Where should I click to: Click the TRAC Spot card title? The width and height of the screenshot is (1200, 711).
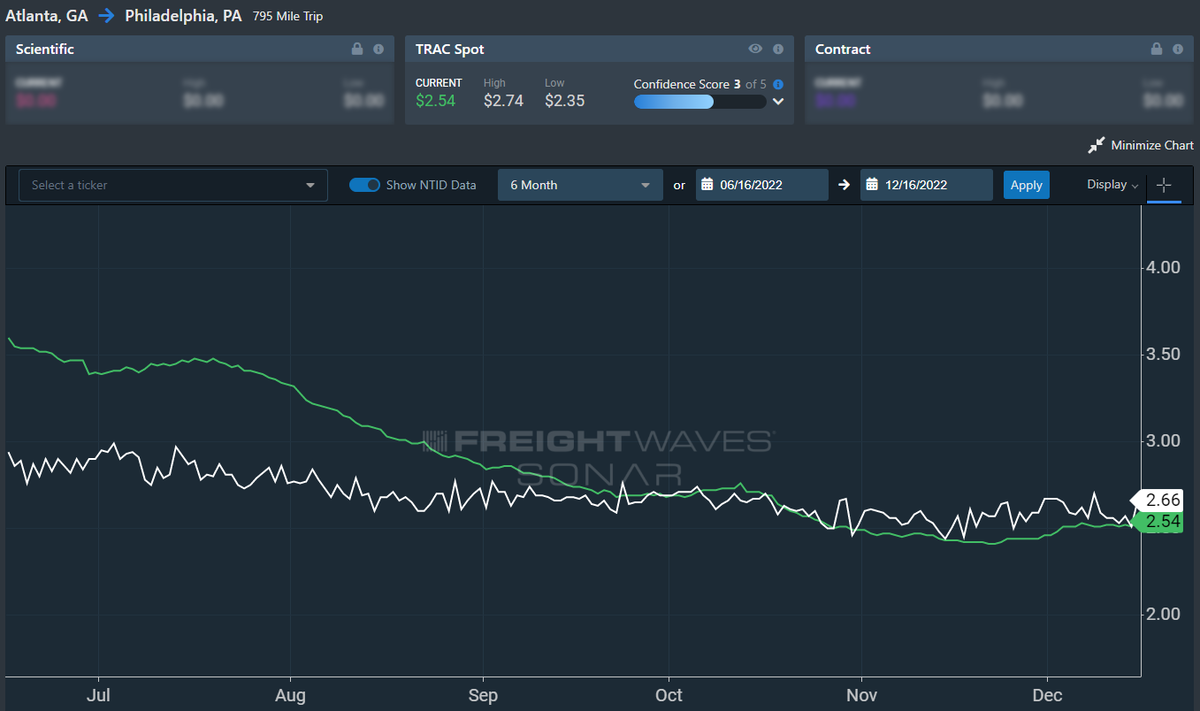click(450, 49)
